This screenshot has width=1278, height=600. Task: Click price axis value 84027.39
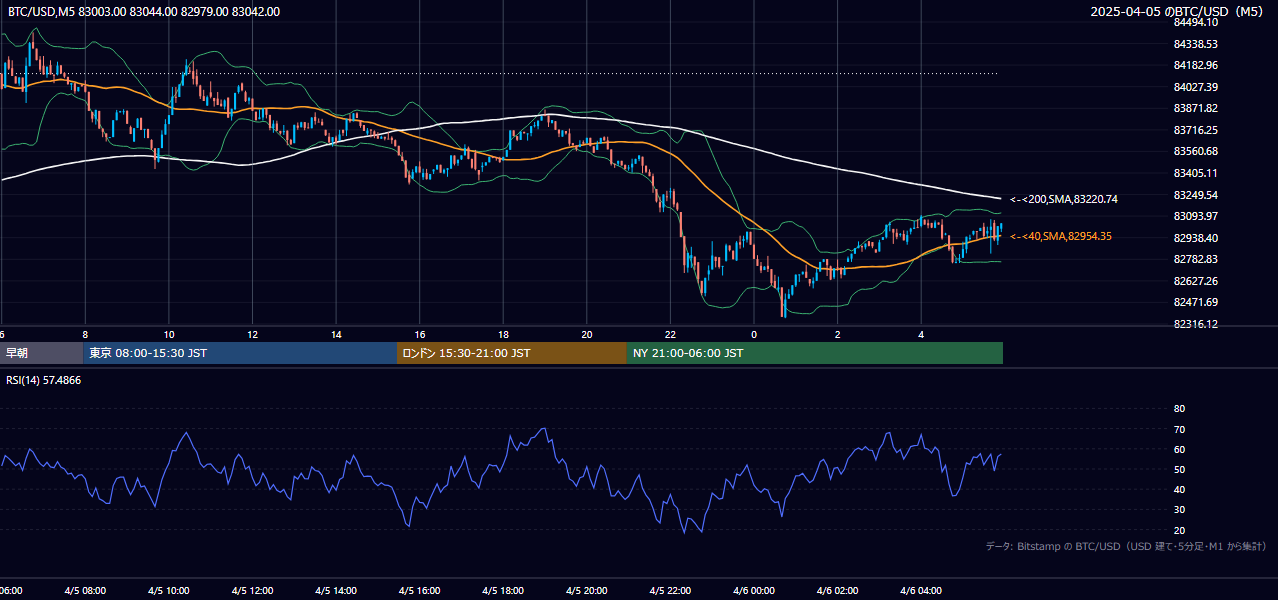pos(1195,87)
